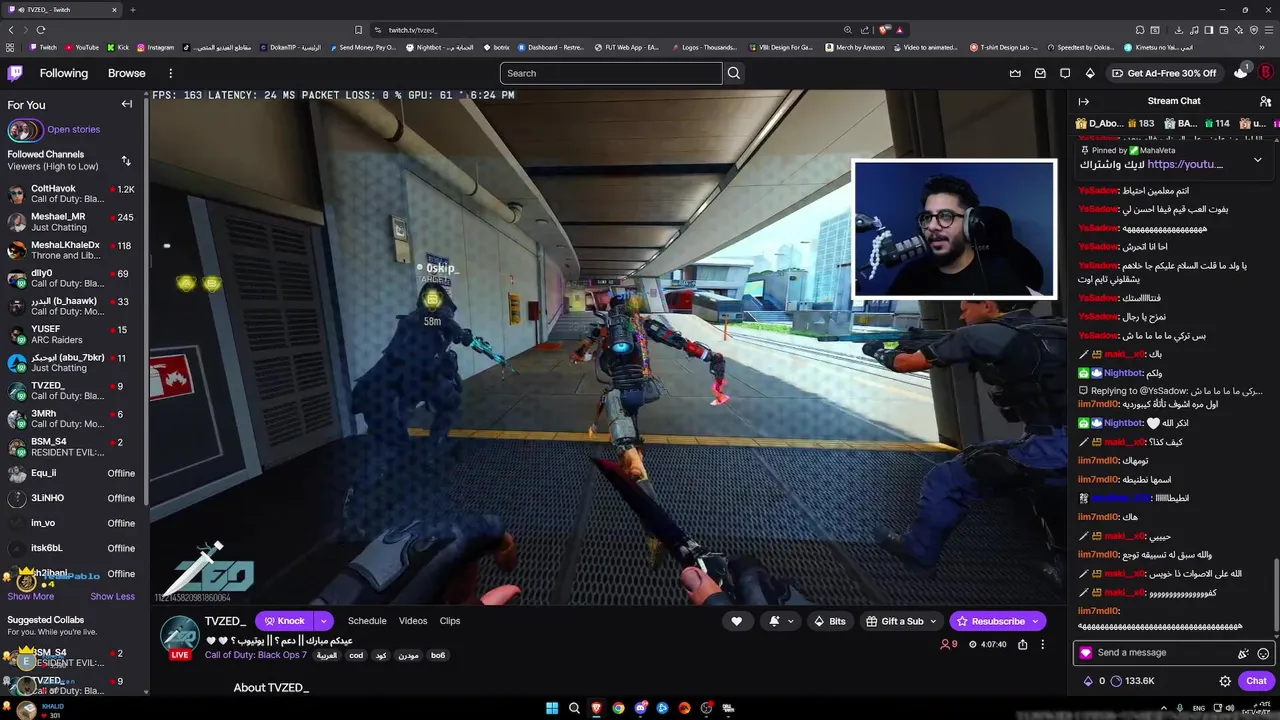Image resolution: width=1280 pixels, height=720 pixels.
Task: Click the Bits button under the stream
Action: tap(830, 621)
